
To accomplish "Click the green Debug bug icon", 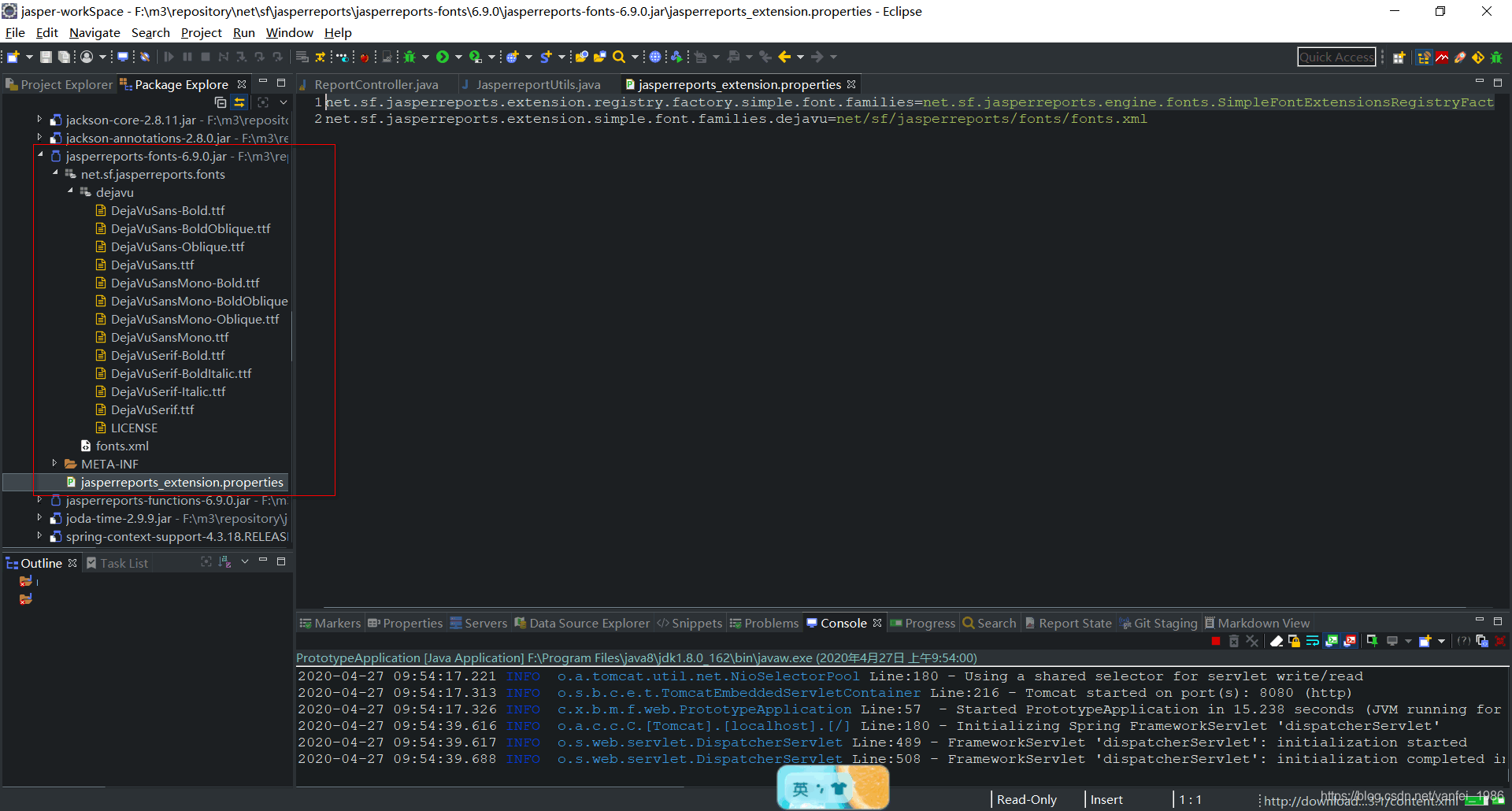I will coord(409,57).
